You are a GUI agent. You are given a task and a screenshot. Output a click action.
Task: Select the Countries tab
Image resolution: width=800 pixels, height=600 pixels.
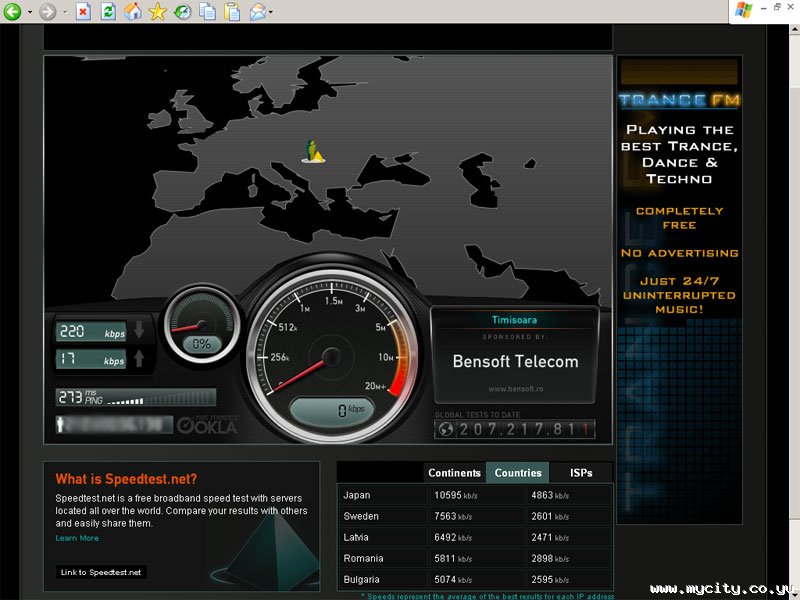click(x=518, y=473)
